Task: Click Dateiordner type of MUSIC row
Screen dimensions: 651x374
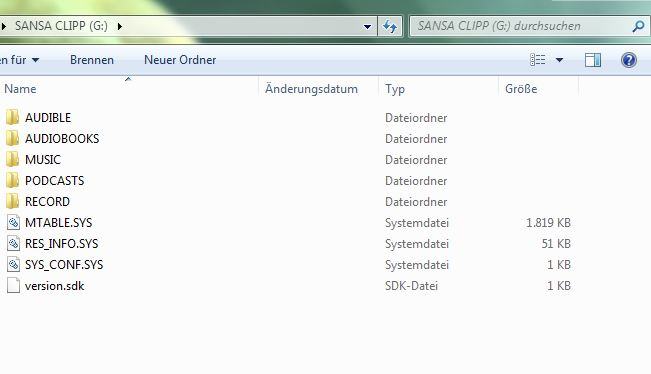Action: [416, 160]
